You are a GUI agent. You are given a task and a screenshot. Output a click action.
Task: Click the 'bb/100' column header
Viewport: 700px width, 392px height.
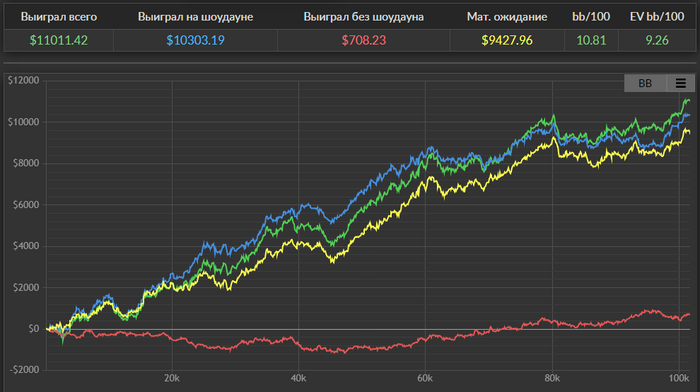click(x=591, y=17)
